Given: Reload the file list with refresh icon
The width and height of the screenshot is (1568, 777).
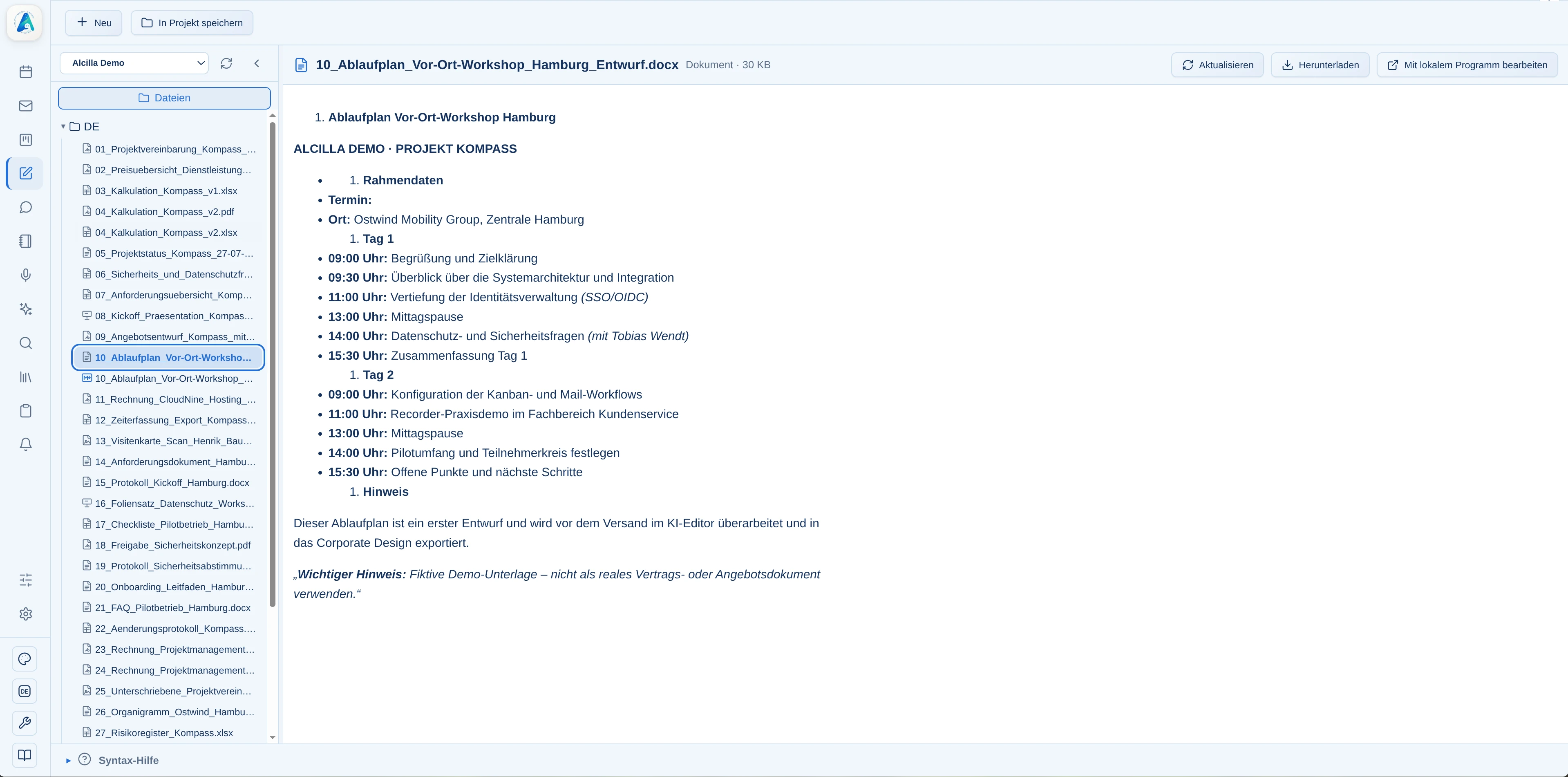Looking at the screenshot, I should pos(226,63).
